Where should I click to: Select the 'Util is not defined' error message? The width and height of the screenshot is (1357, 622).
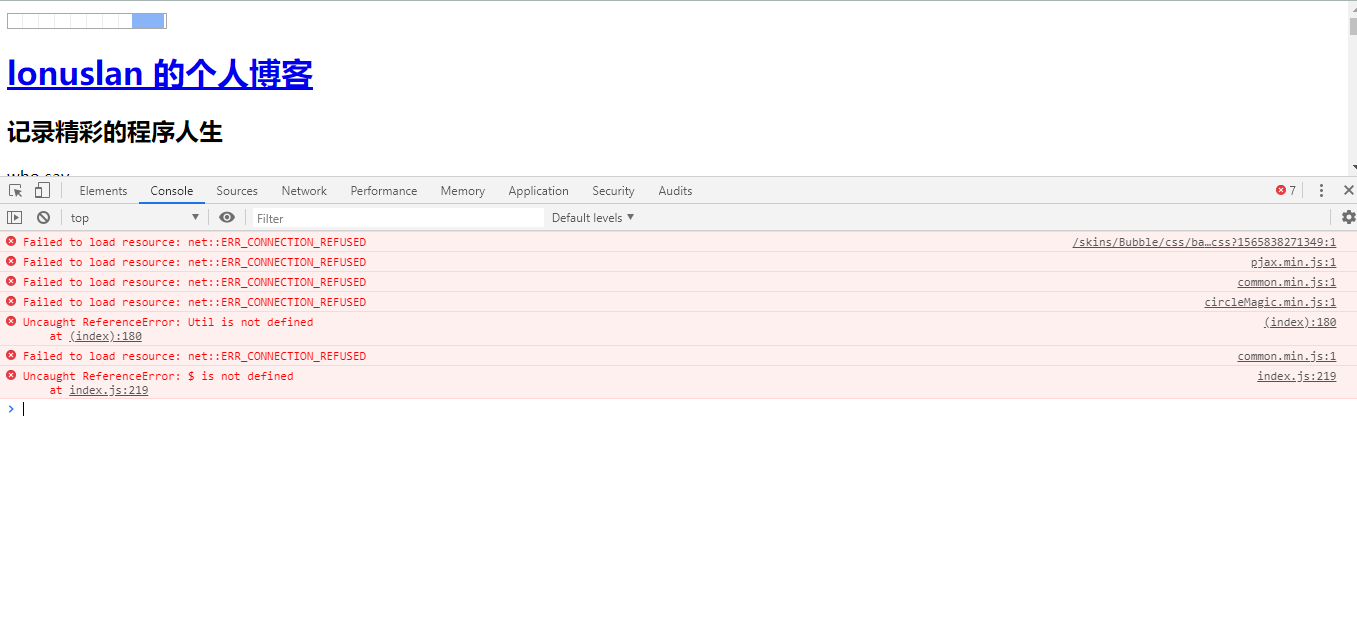tap(168, 322)
